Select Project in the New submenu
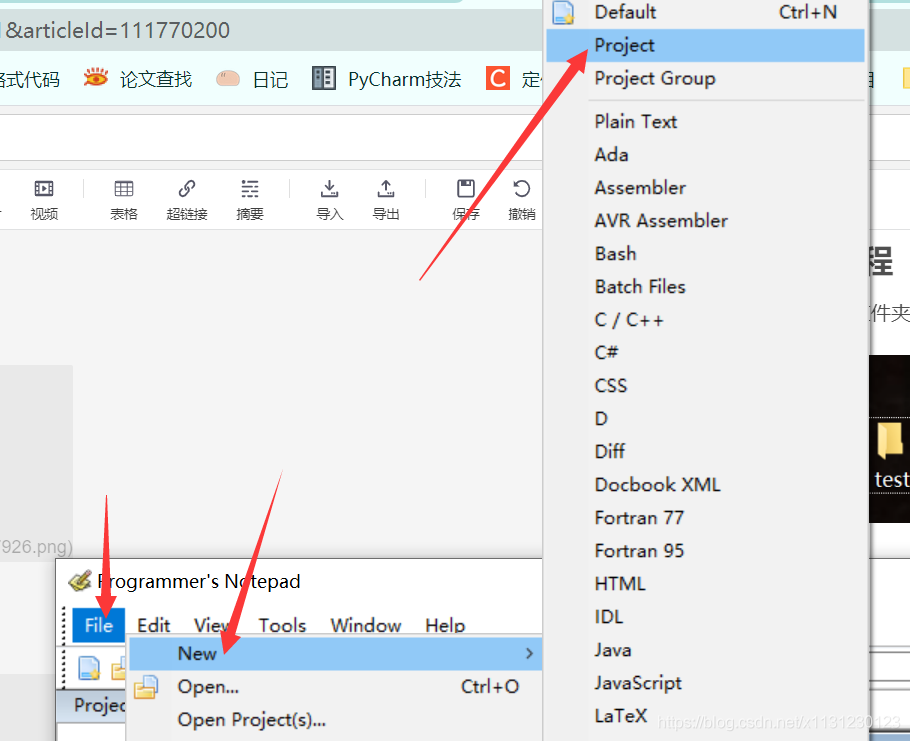Image resolution: width=910 pixels, height=741 pixels. pyautogui.click(x=705, y=45)
